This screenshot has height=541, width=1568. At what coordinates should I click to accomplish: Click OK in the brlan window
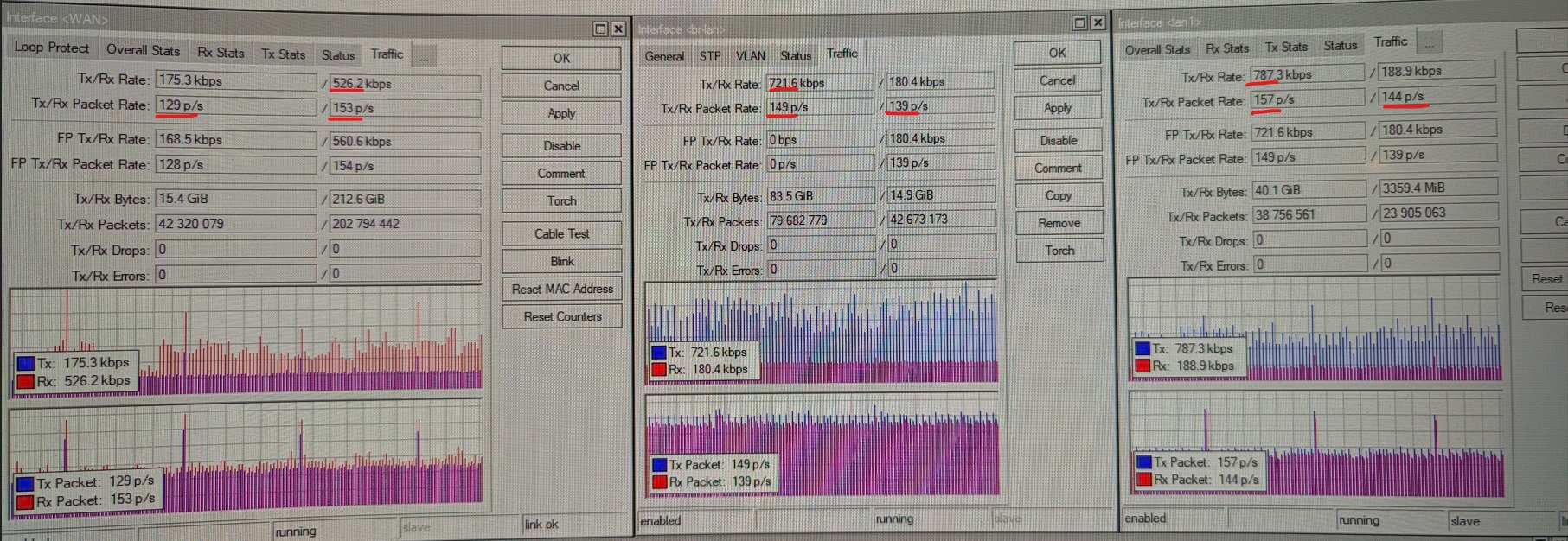[x=1058, y=53]
